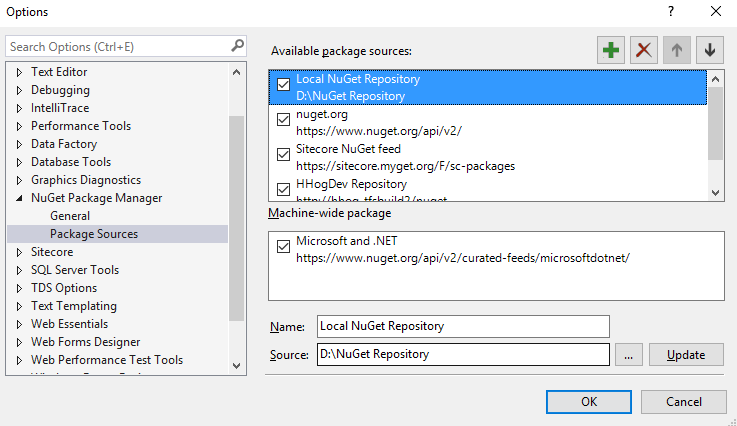Click options tree scrollbar down arrow
Viewport: 737px width, 426px height.
point(236,366)
